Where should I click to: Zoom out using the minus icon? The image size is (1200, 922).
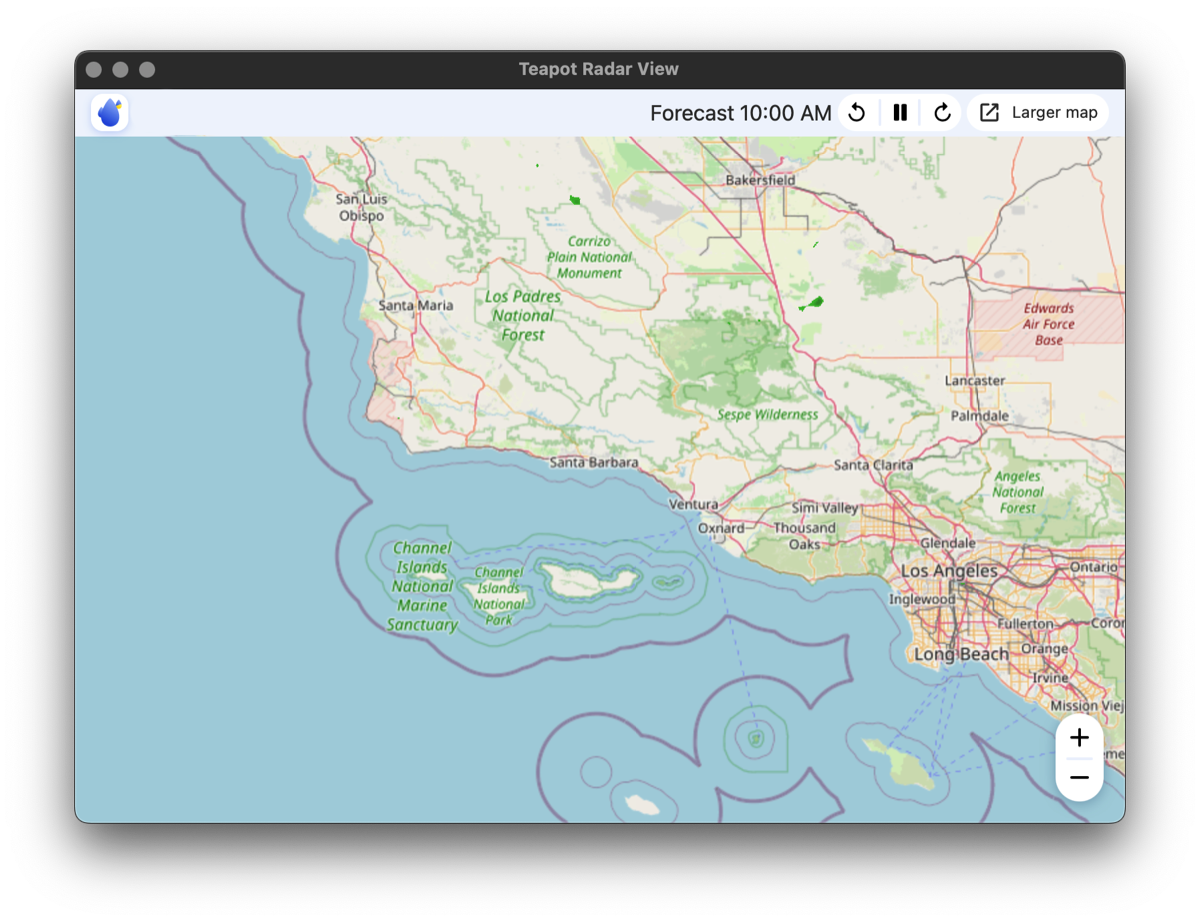tap(1079, 776)
